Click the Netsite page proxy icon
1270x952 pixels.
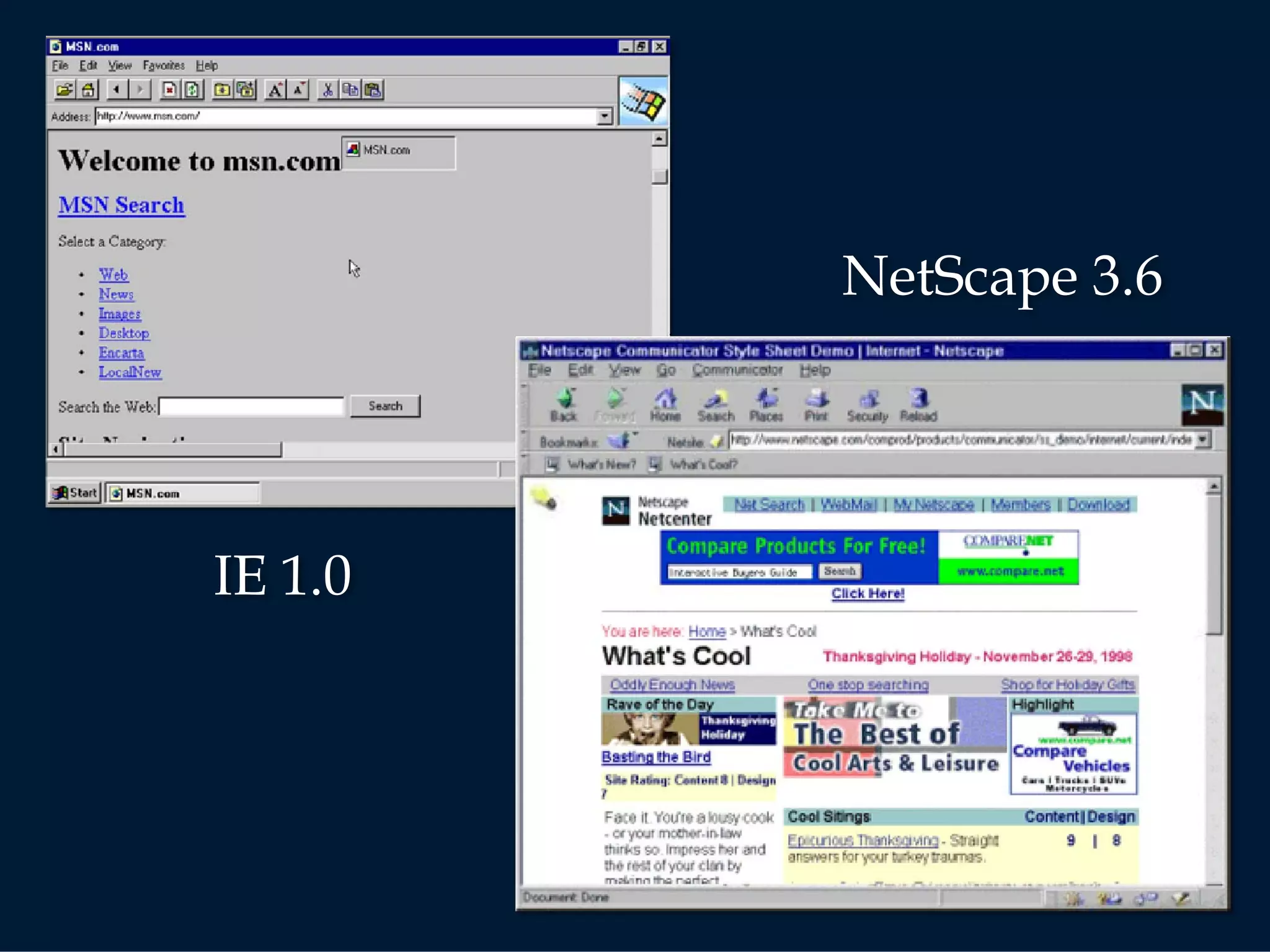pyautogui.click(x=717, y=441)
